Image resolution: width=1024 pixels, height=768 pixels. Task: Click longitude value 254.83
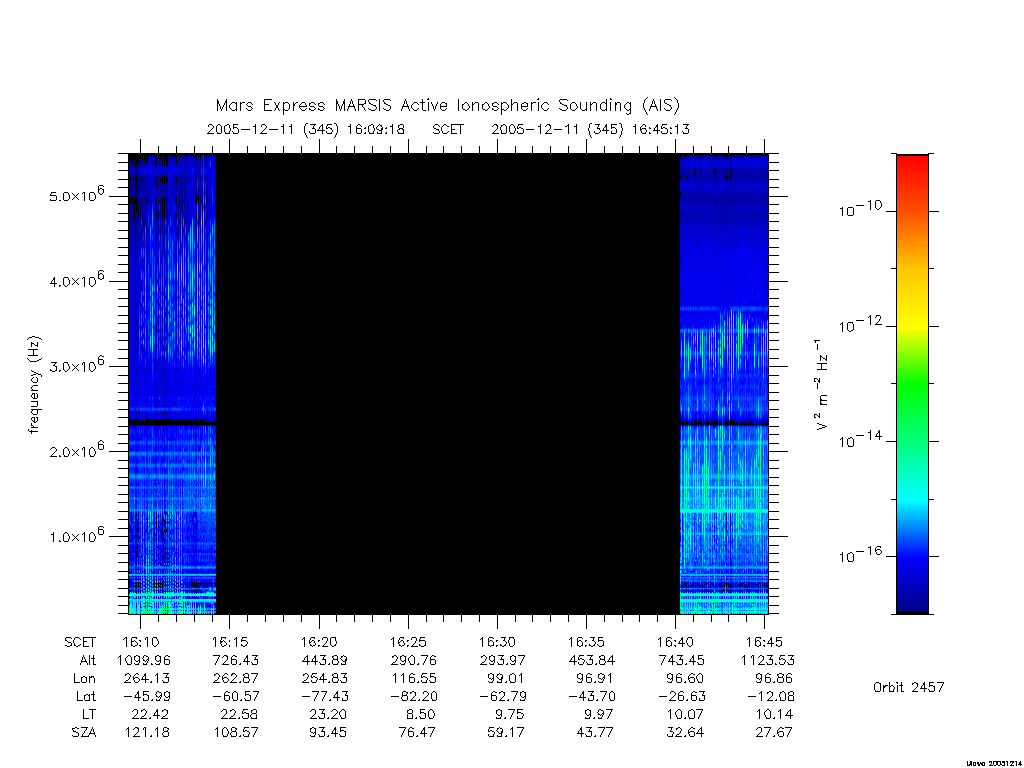[x=325, y=679]
